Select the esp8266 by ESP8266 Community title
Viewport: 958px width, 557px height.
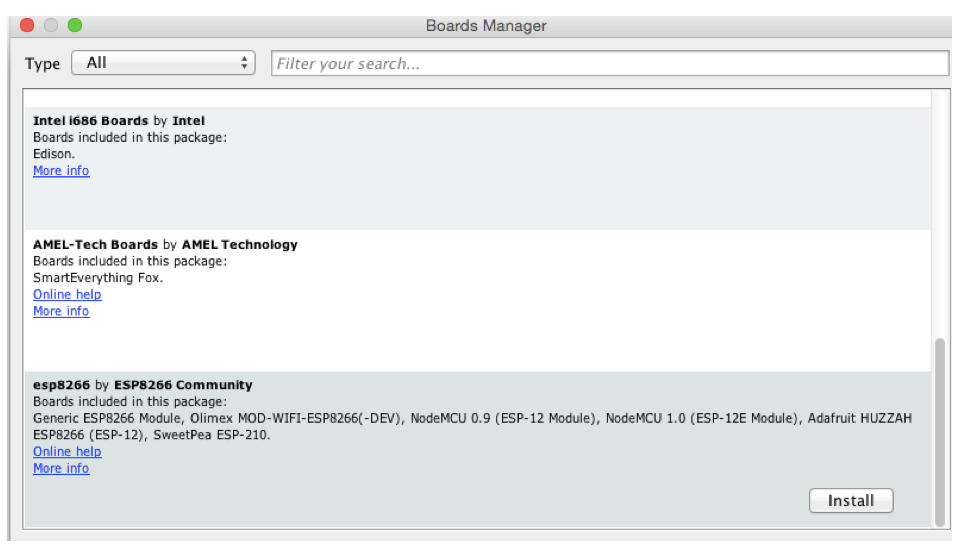coord(142,385)
